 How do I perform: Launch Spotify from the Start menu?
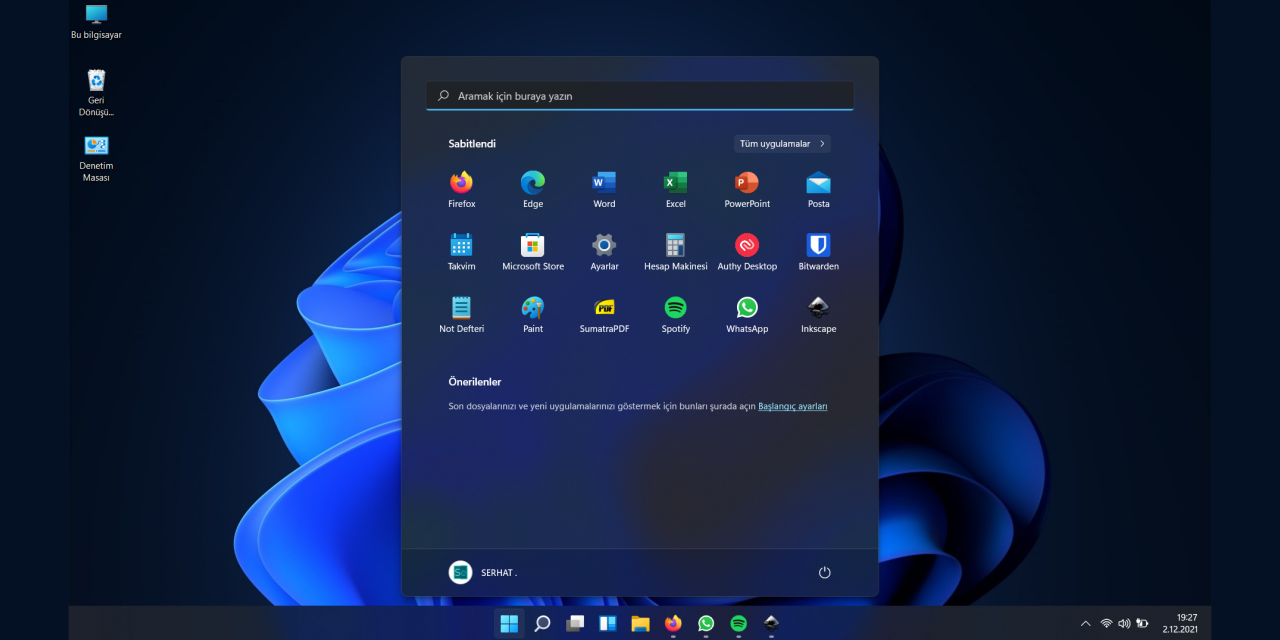(676, 314)
